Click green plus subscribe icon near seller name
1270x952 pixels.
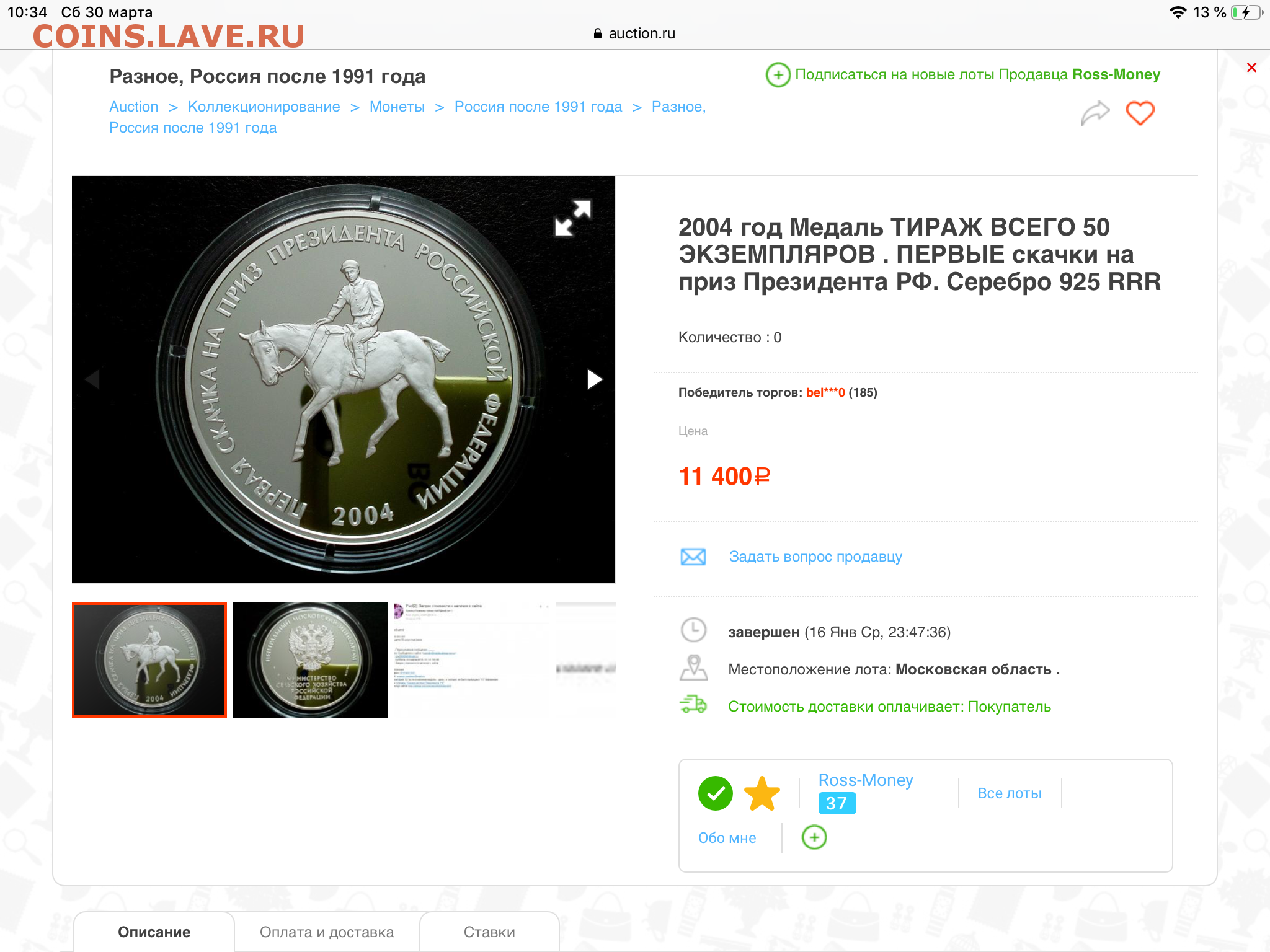(x=778, y=75)
